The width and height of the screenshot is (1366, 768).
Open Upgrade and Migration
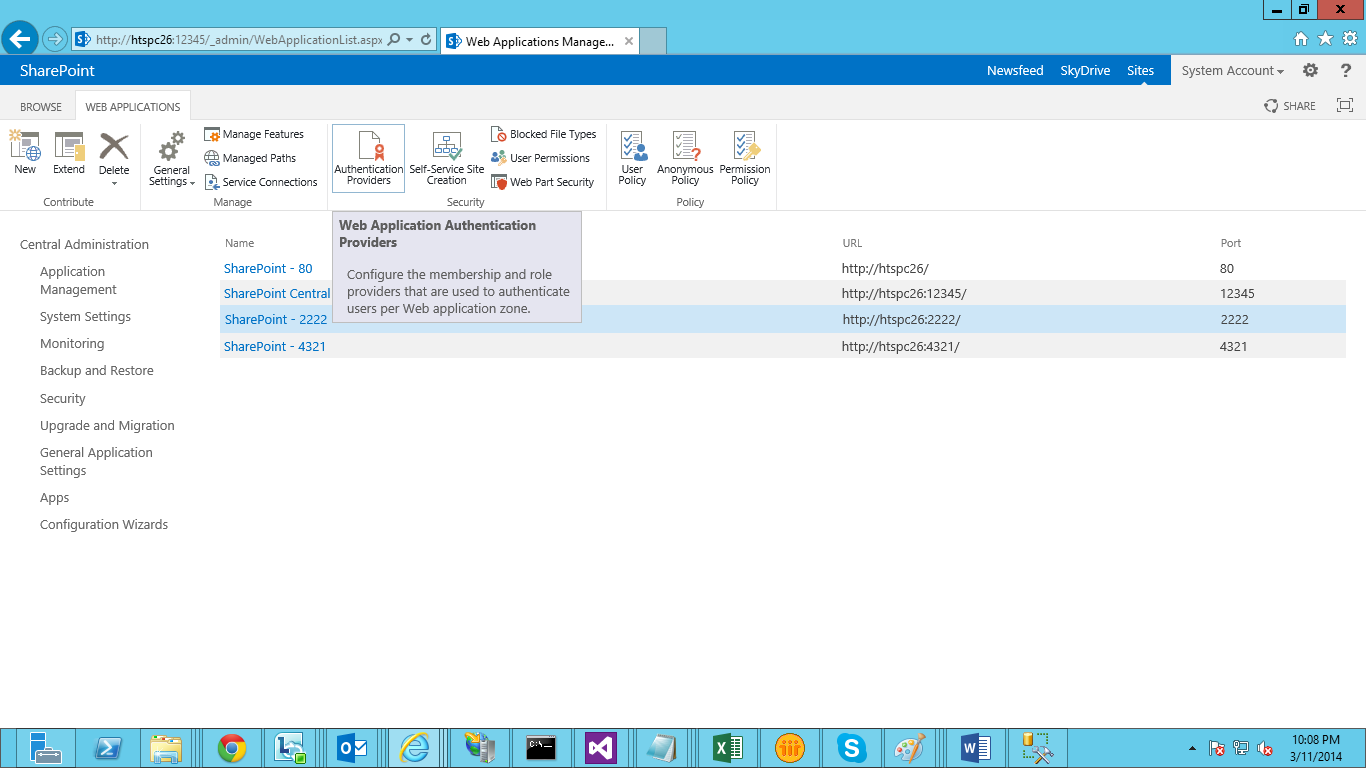click(107, 425)
